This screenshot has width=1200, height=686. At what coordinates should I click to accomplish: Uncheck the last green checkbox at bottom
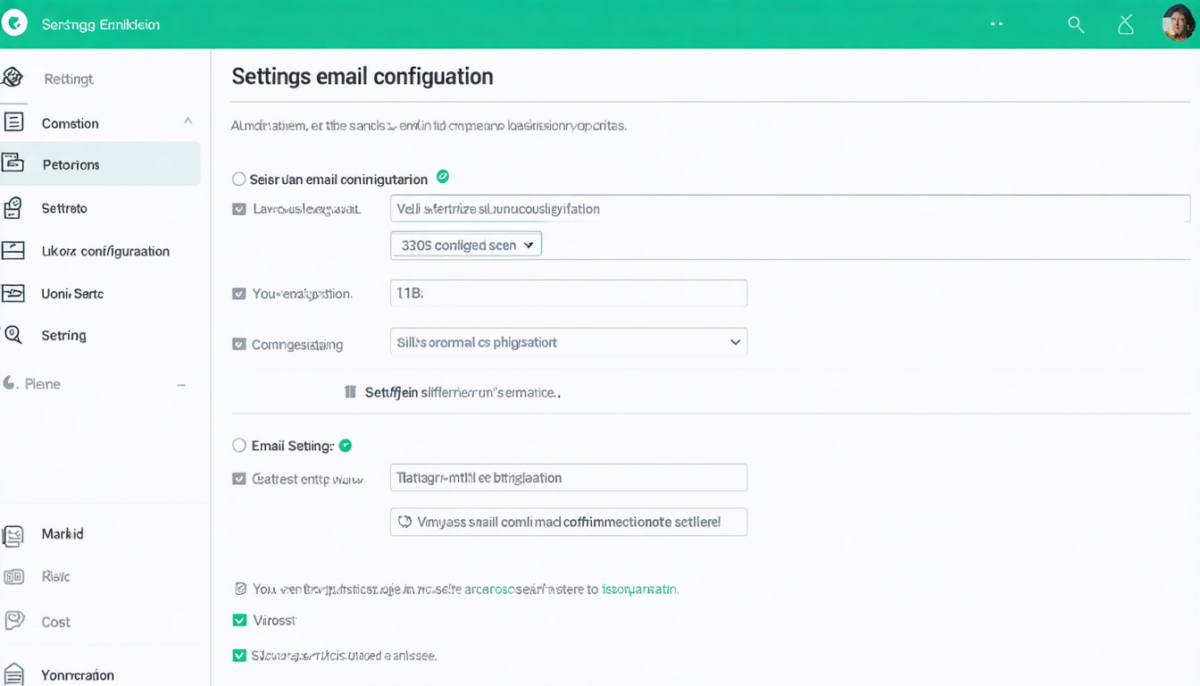(239, 656)
